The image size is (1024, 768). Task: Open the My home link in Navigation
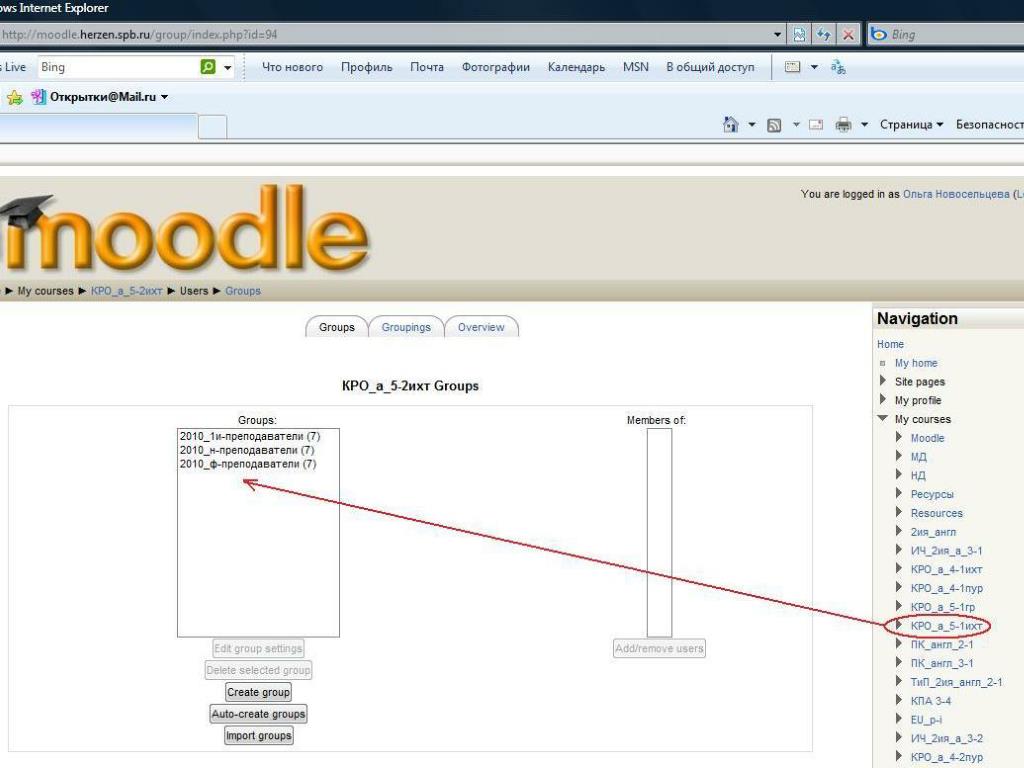[916, 363]
